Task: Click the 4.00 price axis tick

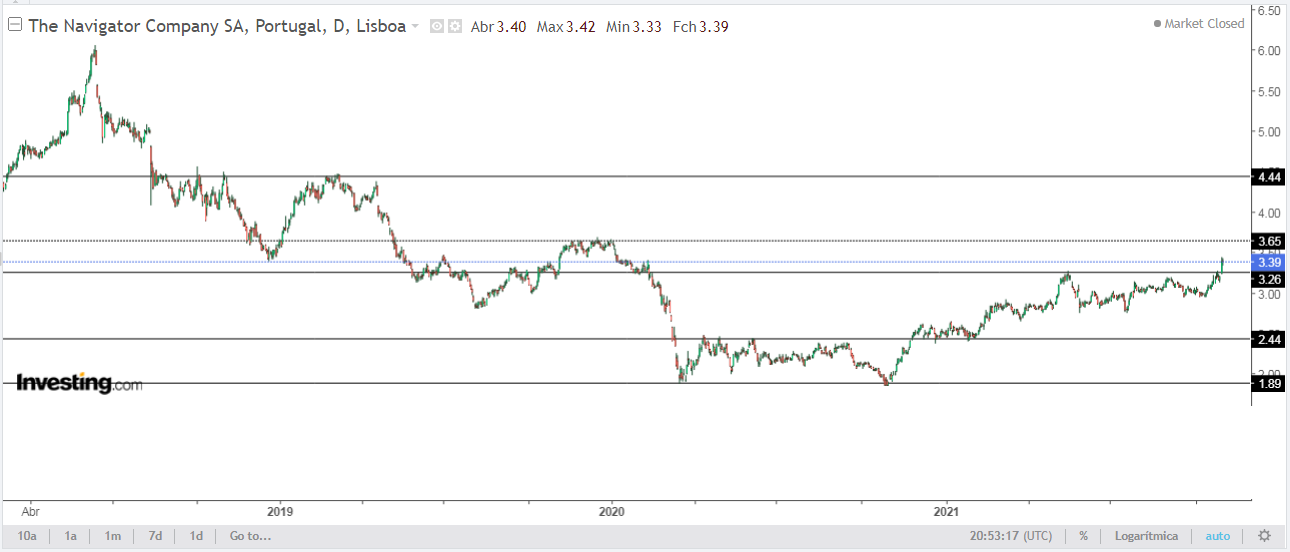Action: [1268, 213]
